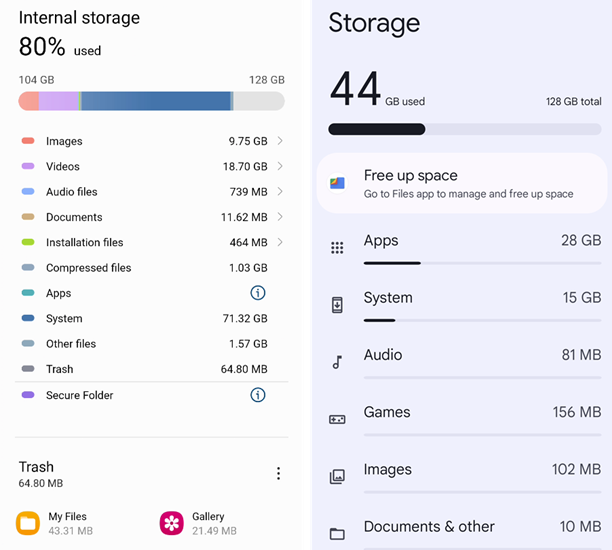Screen dimensions: 612x550
Task: Expand Documents 11.62 MB chevron
Action: tap(280, 217)
